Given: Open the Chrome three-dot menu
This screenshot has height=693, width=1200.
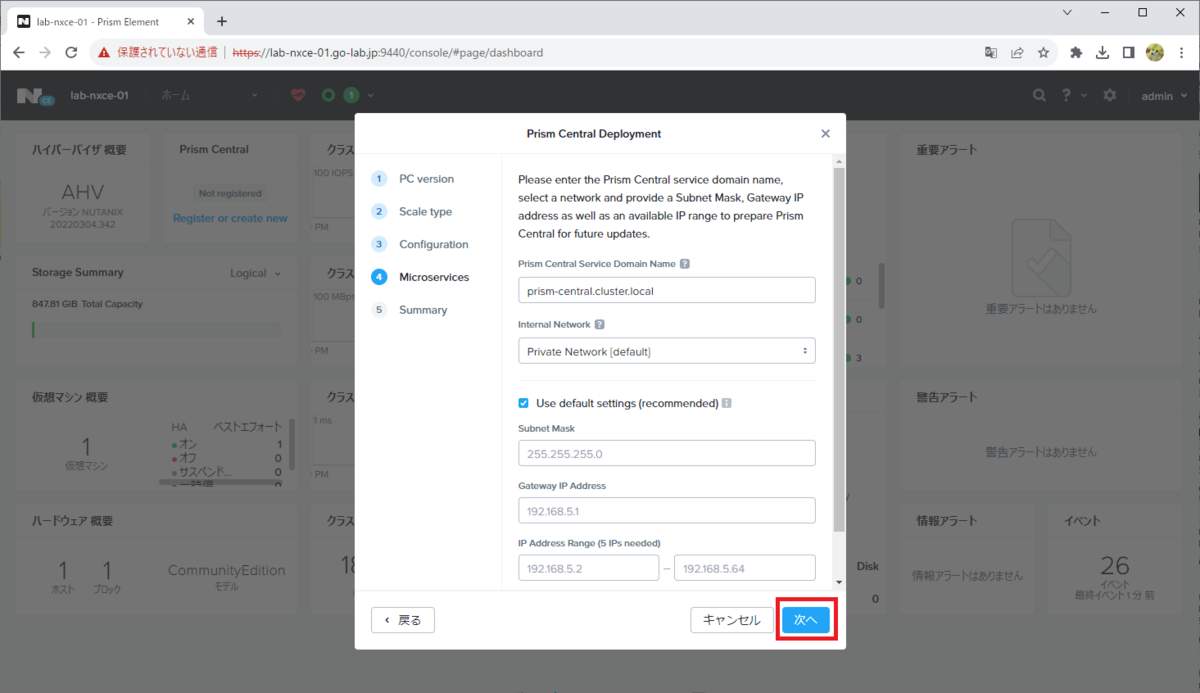Looking at the screenshot, I should click(x=1181, y=52).
